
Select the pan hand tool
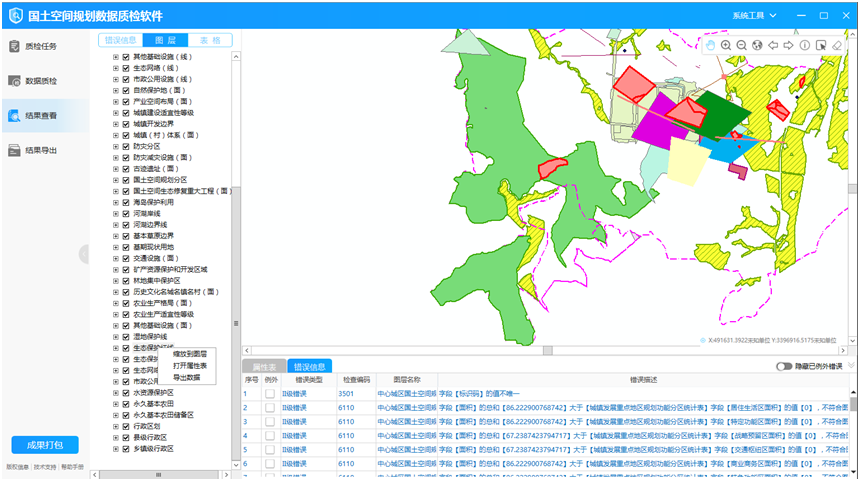[710, 46]
